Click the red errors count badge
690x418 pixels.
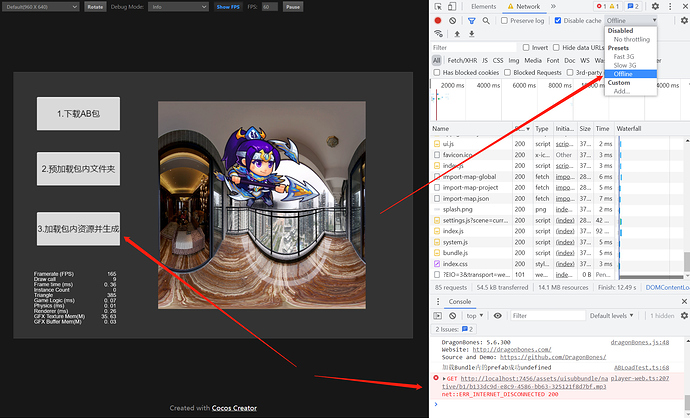pos(601,7)
